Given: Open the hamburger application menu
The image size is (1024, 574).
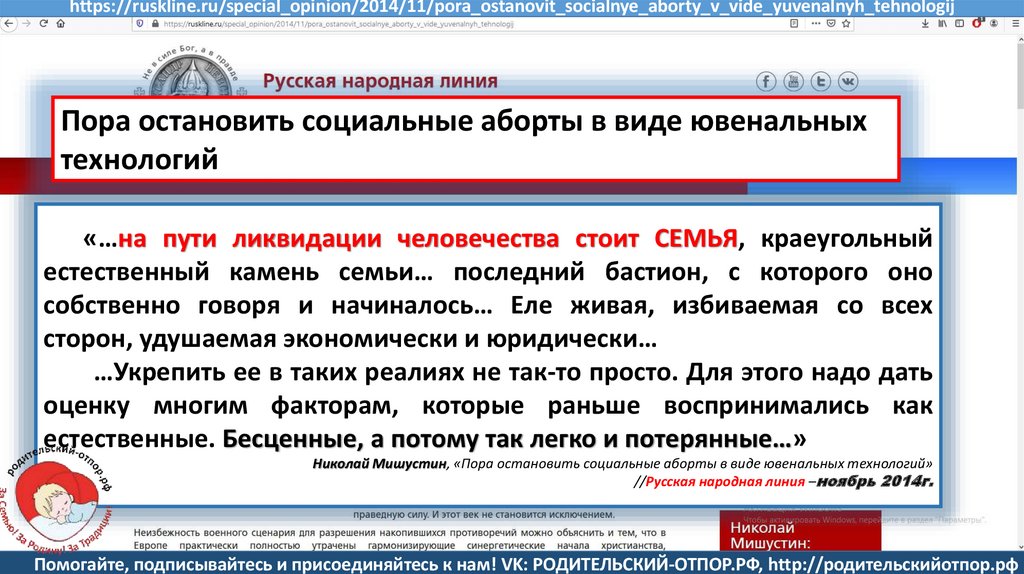Looking at the screenshot, I should pos(1016,24).
